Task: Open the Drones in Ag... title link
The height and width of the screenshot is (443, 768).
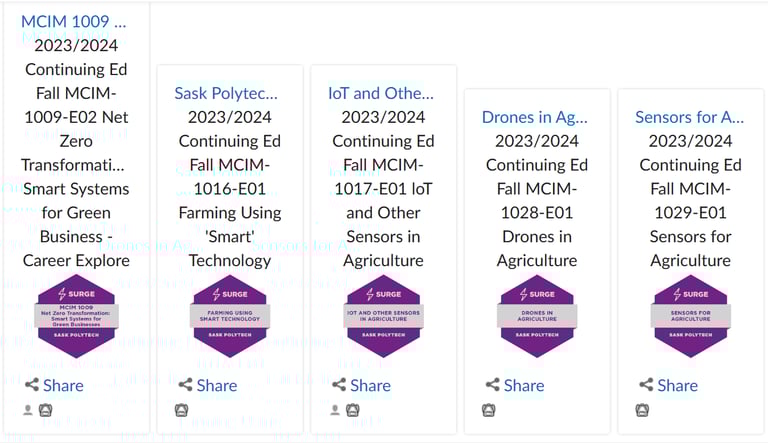Action: pyautogui.click(x=535, y=117)
